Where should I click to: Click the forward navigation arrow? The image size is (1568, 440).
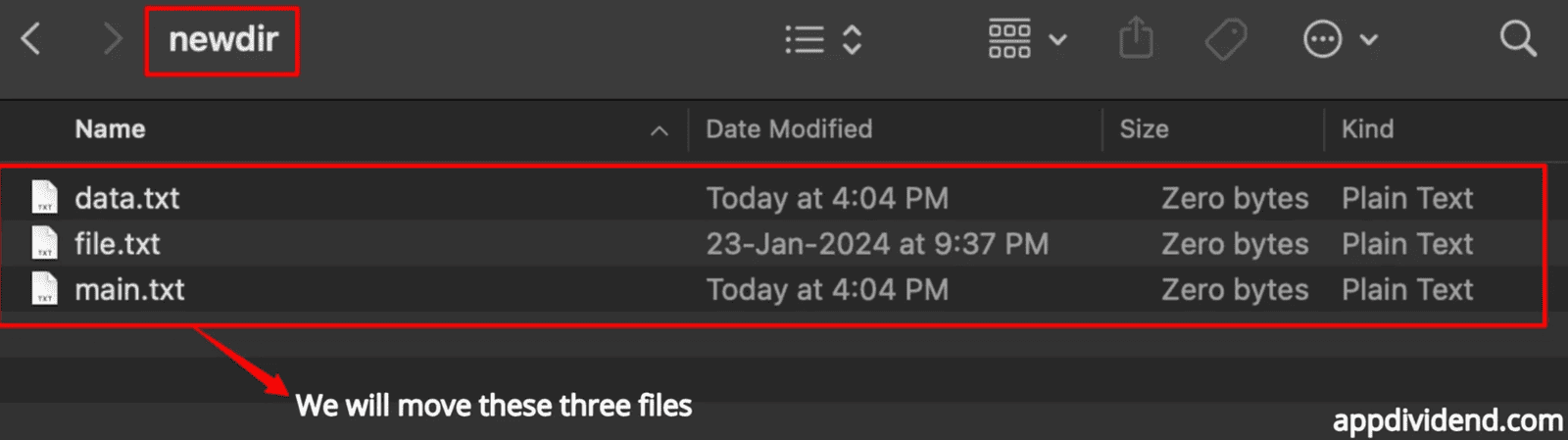(x=113, y=40)
